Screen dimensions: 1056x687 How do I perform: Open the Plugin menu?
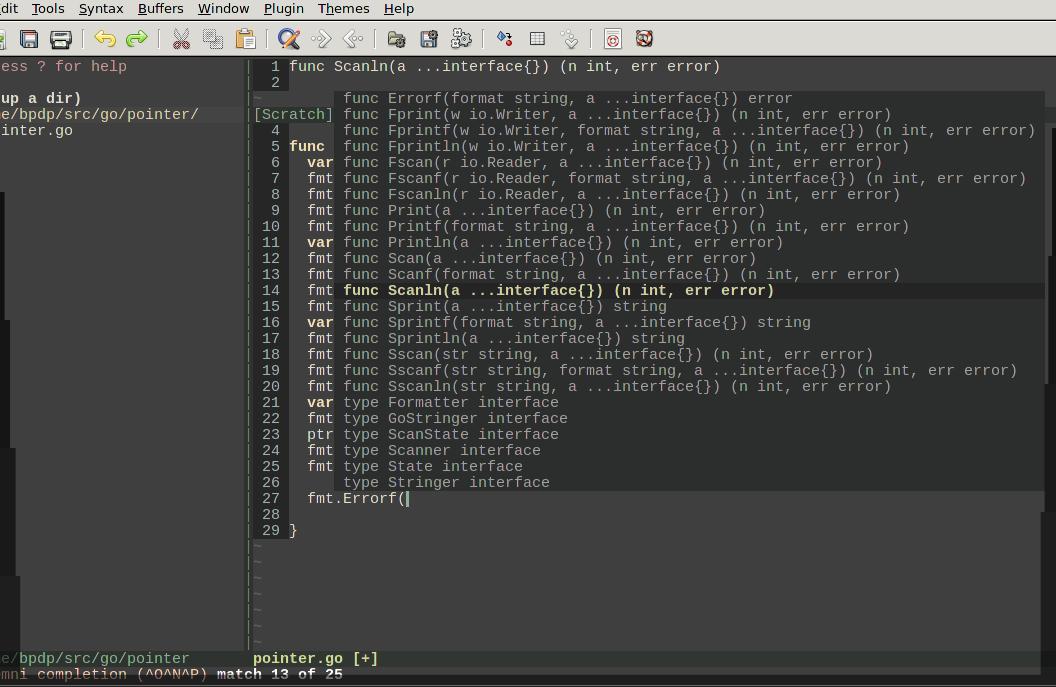(284, 9)
